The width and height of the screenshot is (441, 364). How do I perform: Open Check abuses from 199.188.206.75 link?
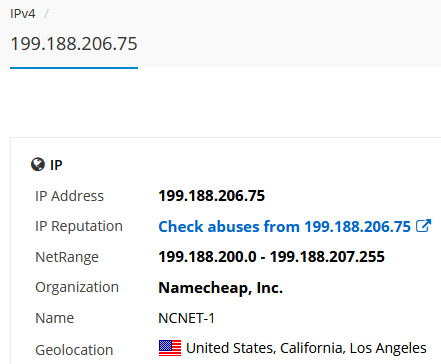point(284,227)
